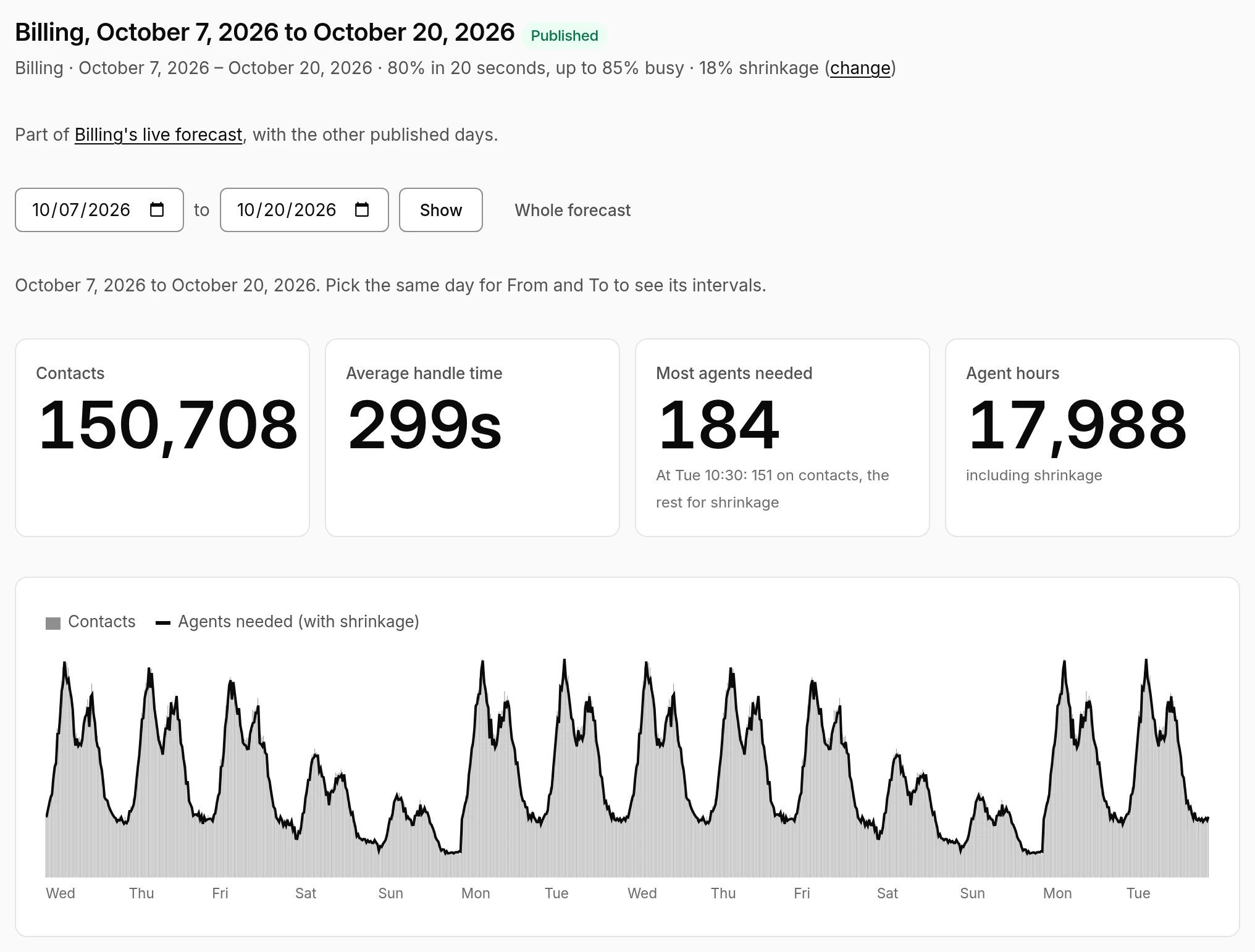Screen dimensions: 1255x952
Task: Click the 'Average handle time' card label
Action: 424,374
